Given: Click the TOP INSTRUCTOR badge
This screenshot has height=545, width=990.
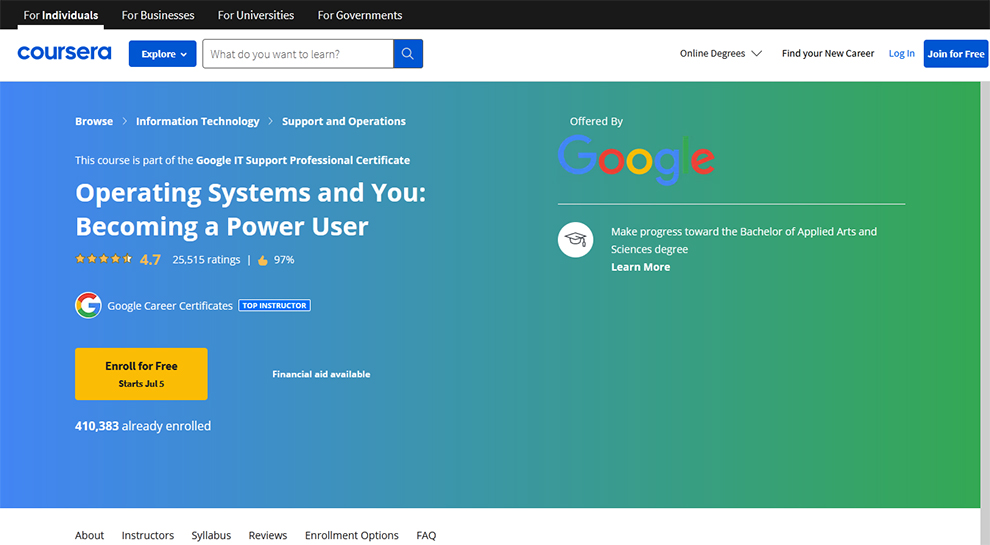Looking at the screenshot, I should [x=275, y=306].
